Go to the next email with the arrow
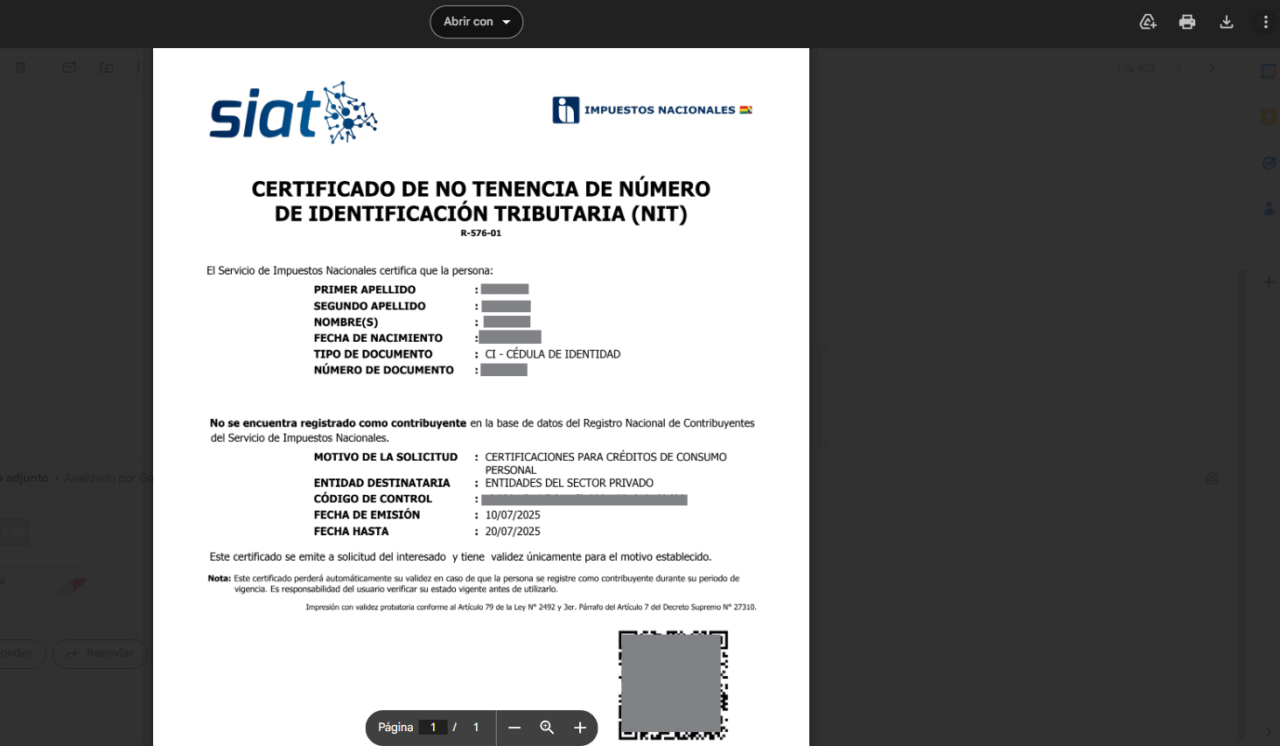This screenshot has height=746, width=1280. click(1213, 68)
